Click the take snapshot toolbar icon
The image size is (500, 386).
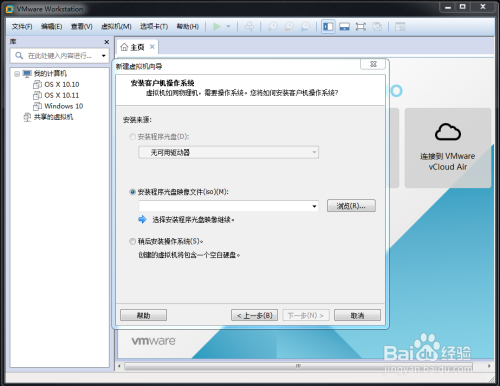coord(272,26)
